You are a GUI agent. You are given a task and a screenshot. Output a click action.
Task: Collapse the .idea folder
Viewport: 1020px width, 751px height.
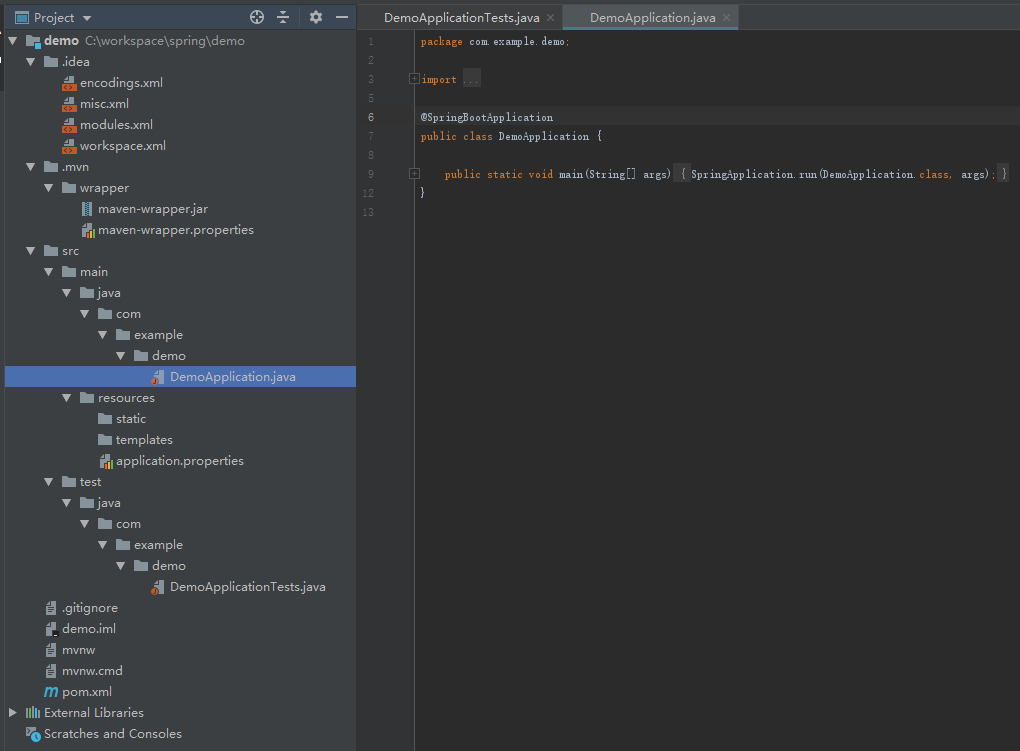(x=31, y=62)
